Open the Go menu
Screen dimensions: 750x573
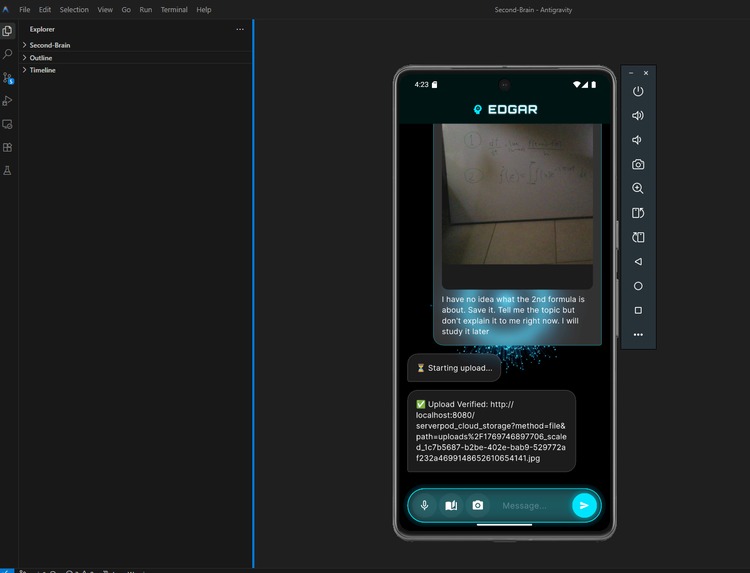tap(126, 10)
